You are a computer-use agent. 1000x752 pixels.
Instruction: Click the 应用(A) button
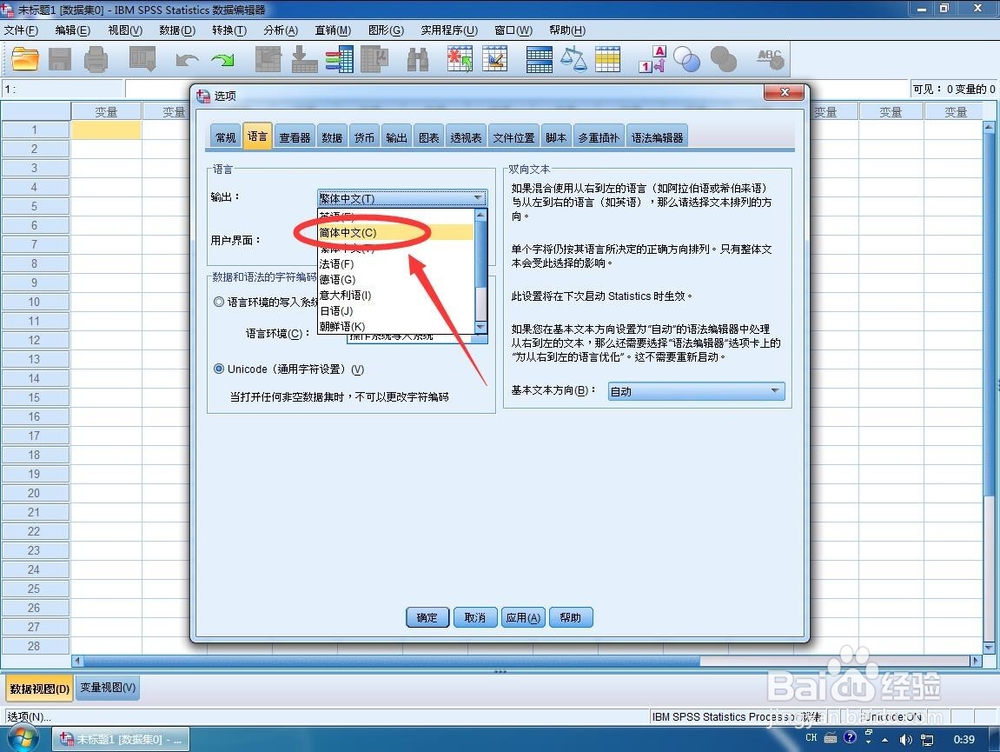pyautogui.click(x=523, y=617)
